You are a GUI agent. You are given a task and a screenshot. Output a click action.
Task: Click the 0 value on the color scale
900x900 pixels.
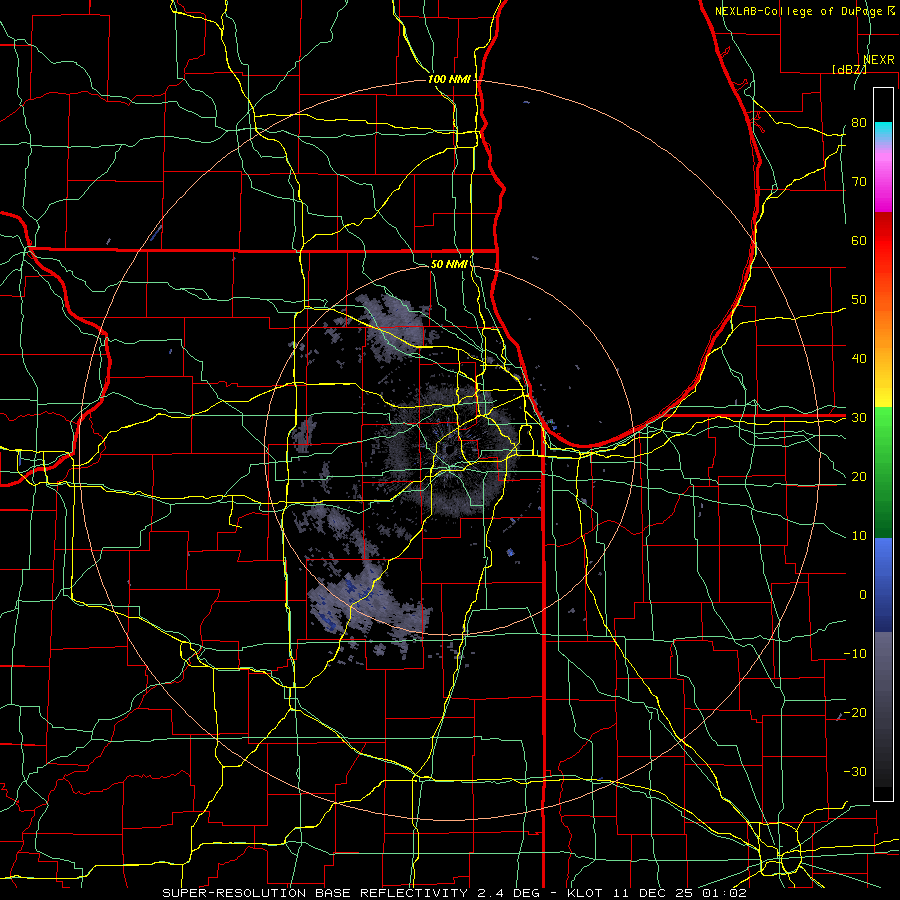point(863,595)
